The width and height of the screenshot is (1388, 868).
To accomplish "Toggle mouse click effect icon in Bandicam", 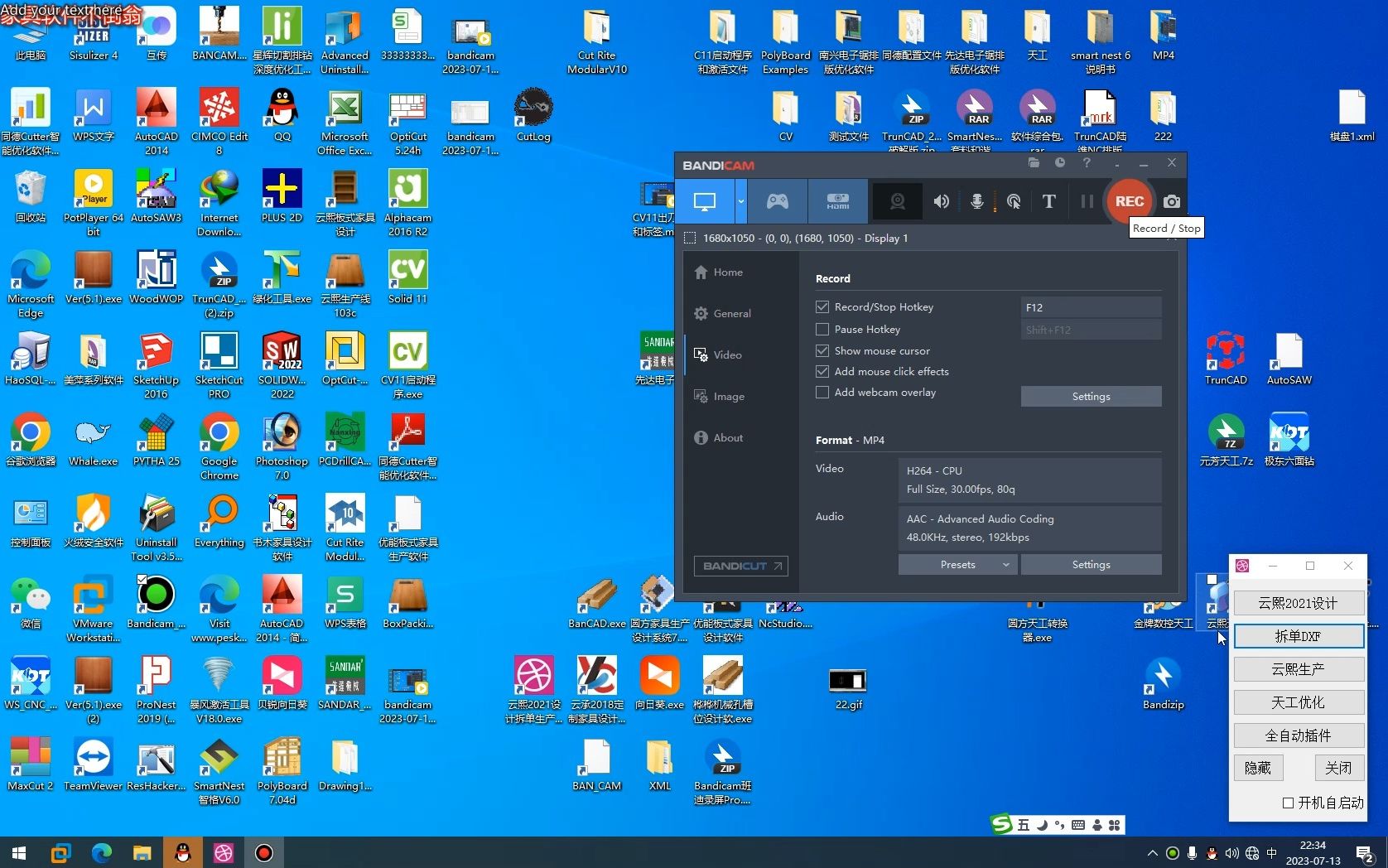I will pyautogui.click(x=1014, y=201).
